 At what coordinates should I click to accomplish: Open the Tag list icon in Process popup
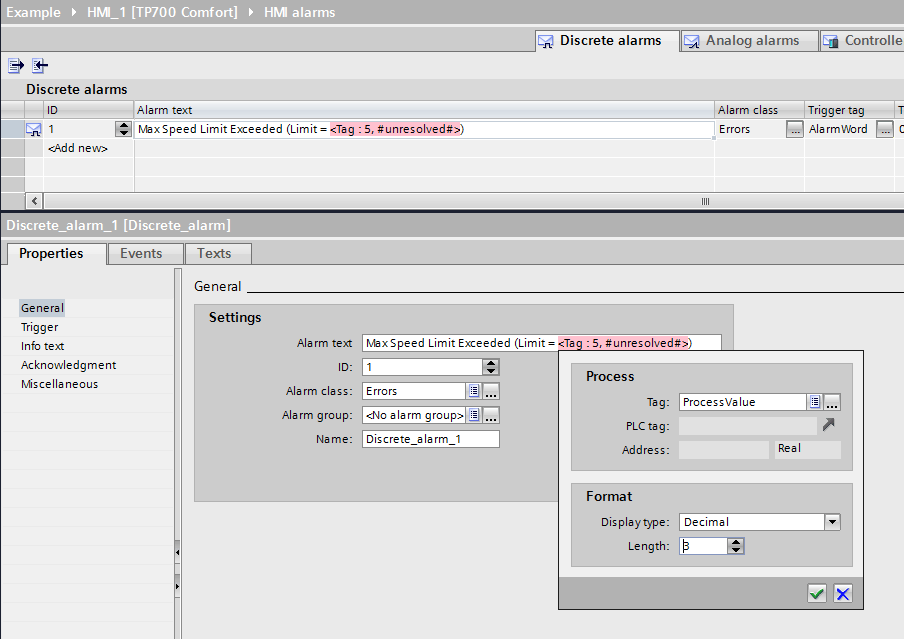pyautogui.click(x=815, y=402)
